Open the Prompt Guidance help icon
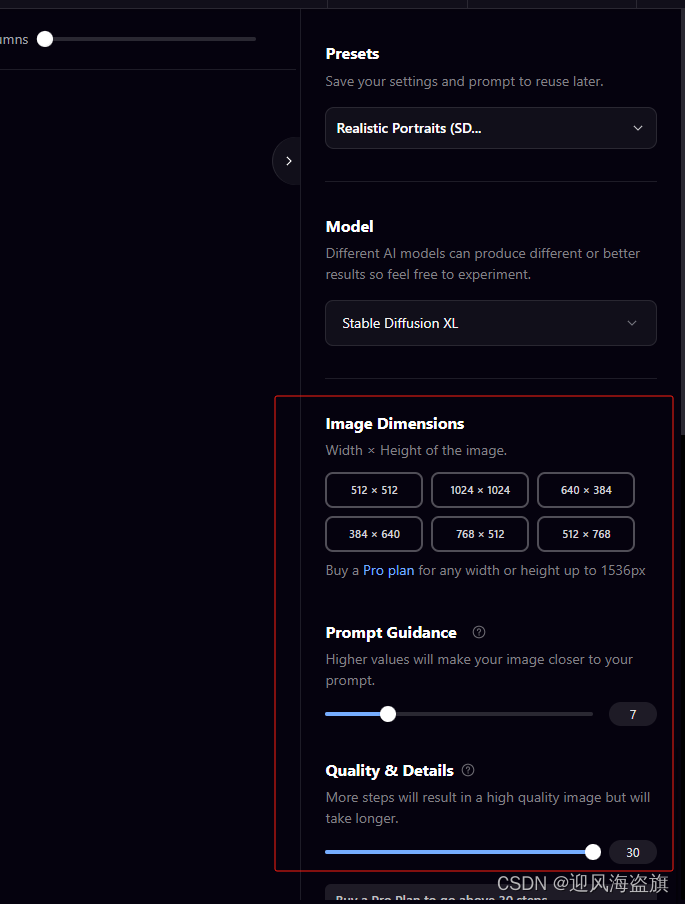Viewport: 685px width, 904px height. pos(479,632)
